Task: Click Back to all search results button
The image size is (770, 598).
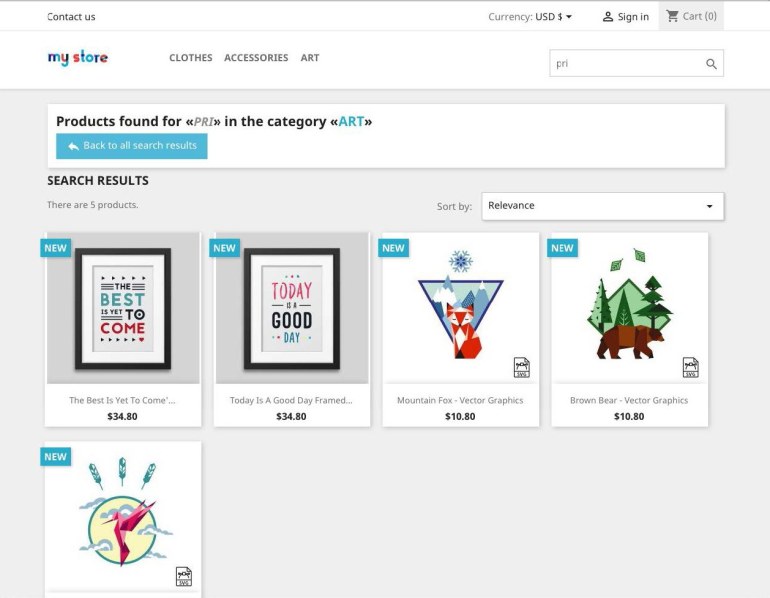Action: tap(132, 146)
